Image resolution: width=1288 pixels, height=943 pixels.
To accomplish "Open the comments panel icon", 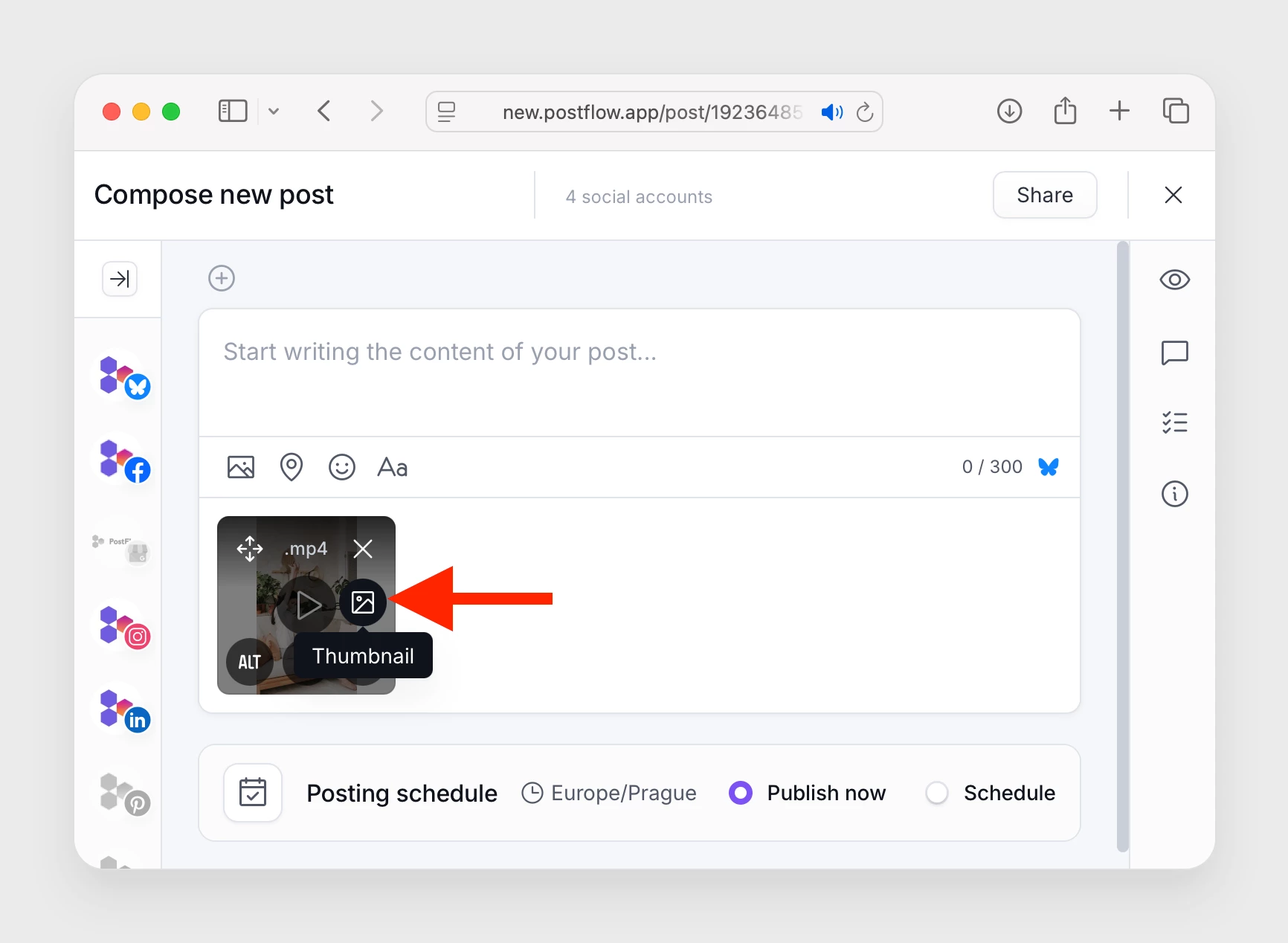I will click(x=1174, y=353).
